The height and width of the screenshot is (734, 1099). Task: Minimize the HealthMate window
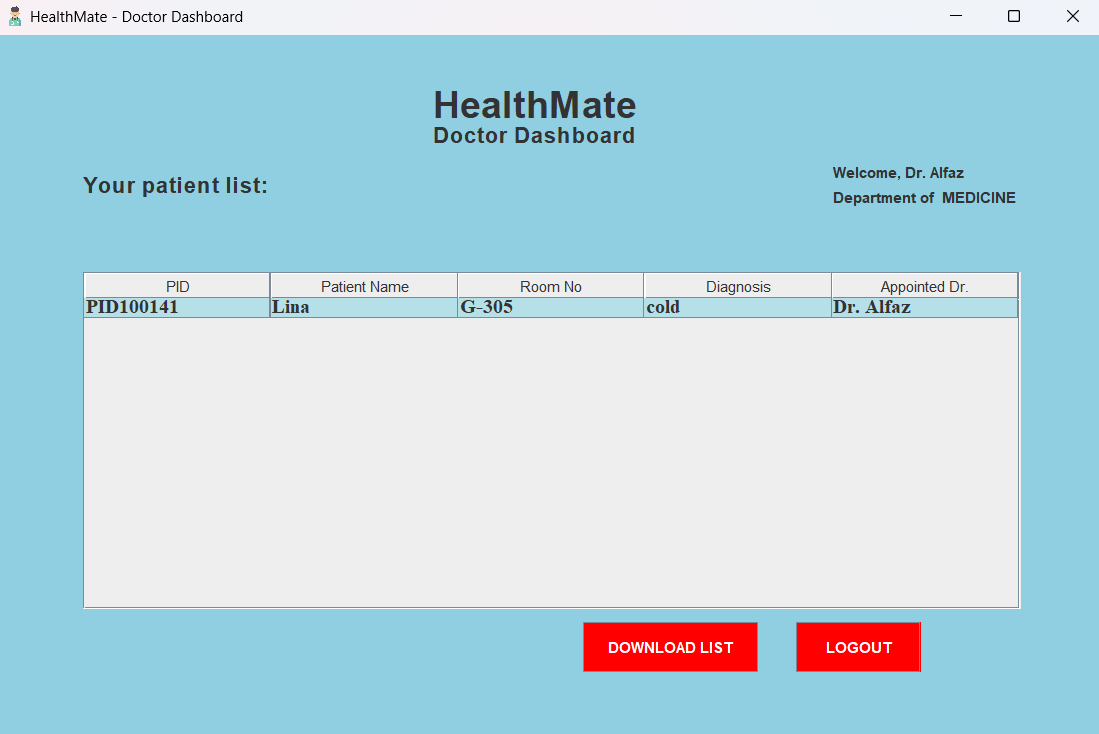pyautogui.click(x=956, y=16)
